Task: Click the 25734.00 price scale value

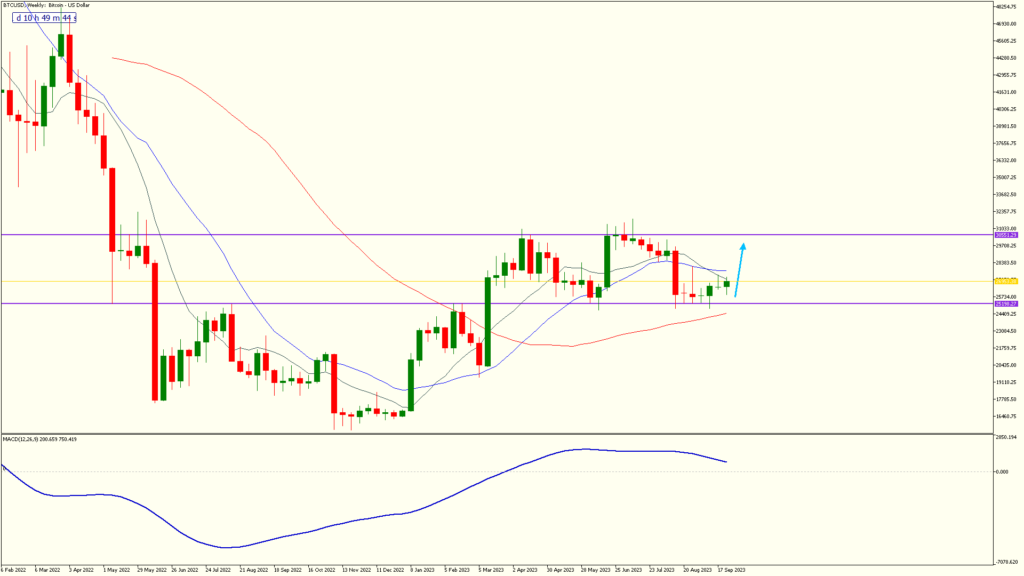Action: [x=1005, y=296]
